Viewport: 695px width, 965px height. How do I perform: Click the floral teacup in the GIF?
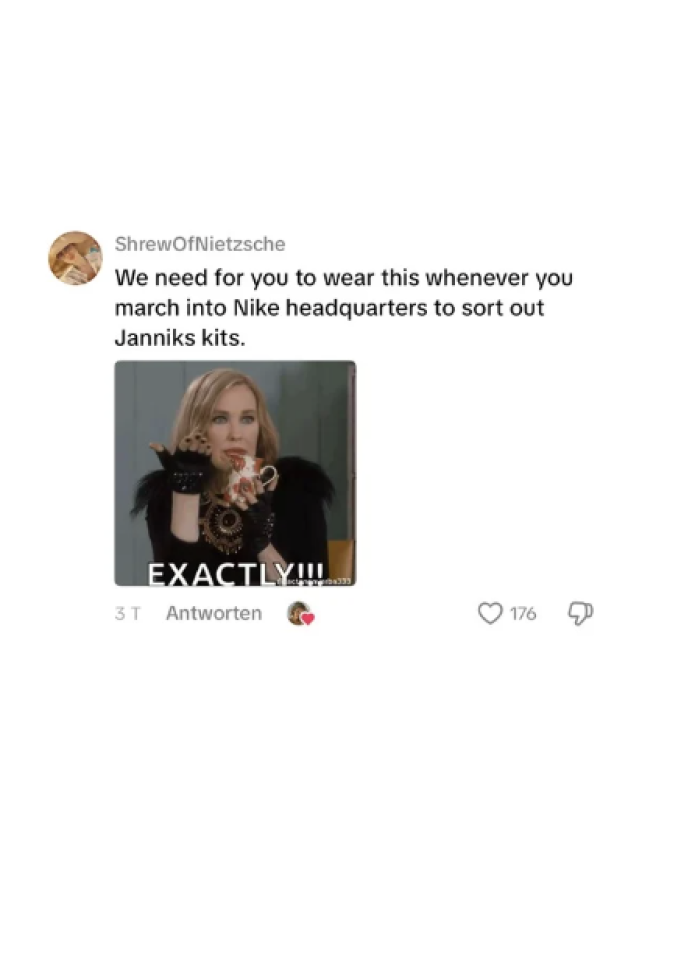tap(251, 479)
